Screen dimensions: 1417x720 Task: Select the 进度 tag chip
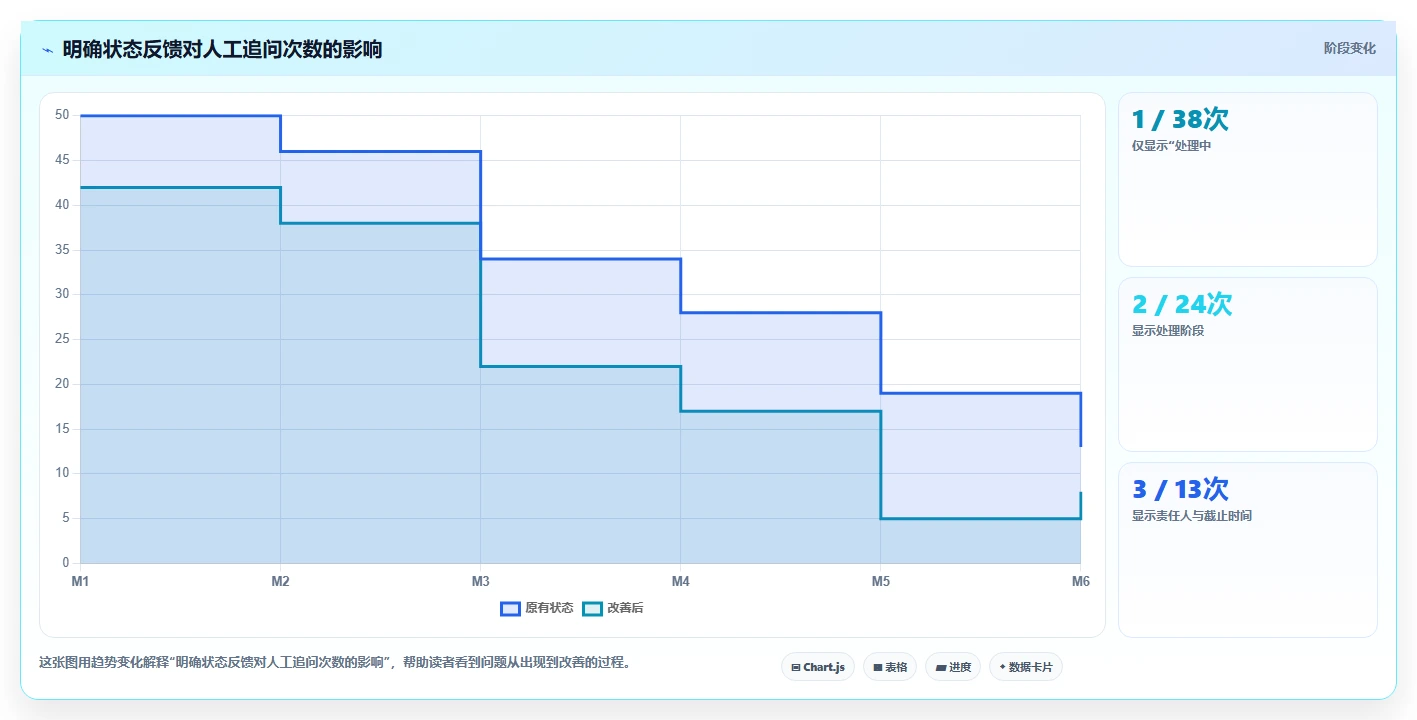point(953,667)
